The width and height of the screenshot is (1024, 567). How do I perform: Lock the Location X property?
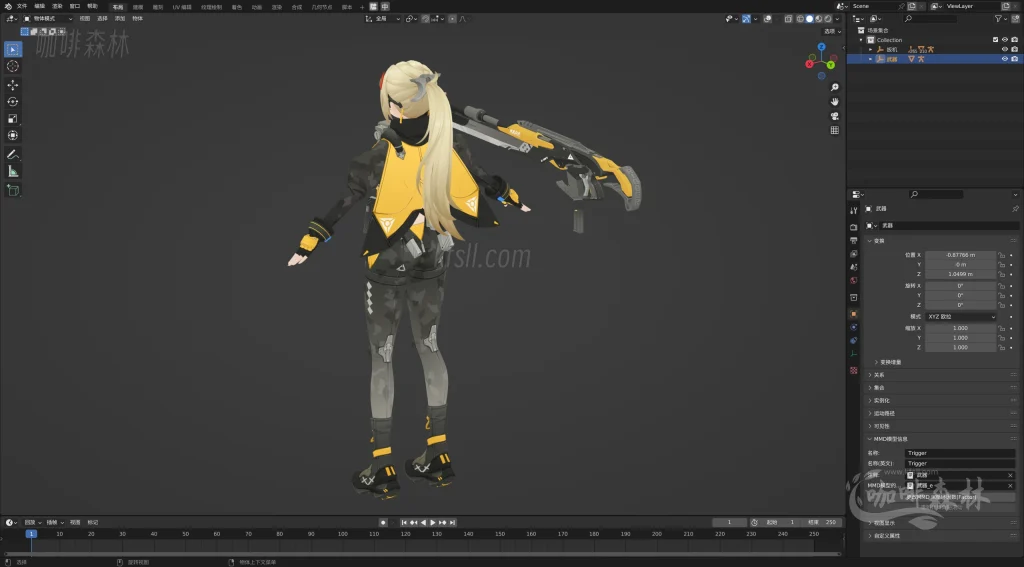tap(1002, 255)
